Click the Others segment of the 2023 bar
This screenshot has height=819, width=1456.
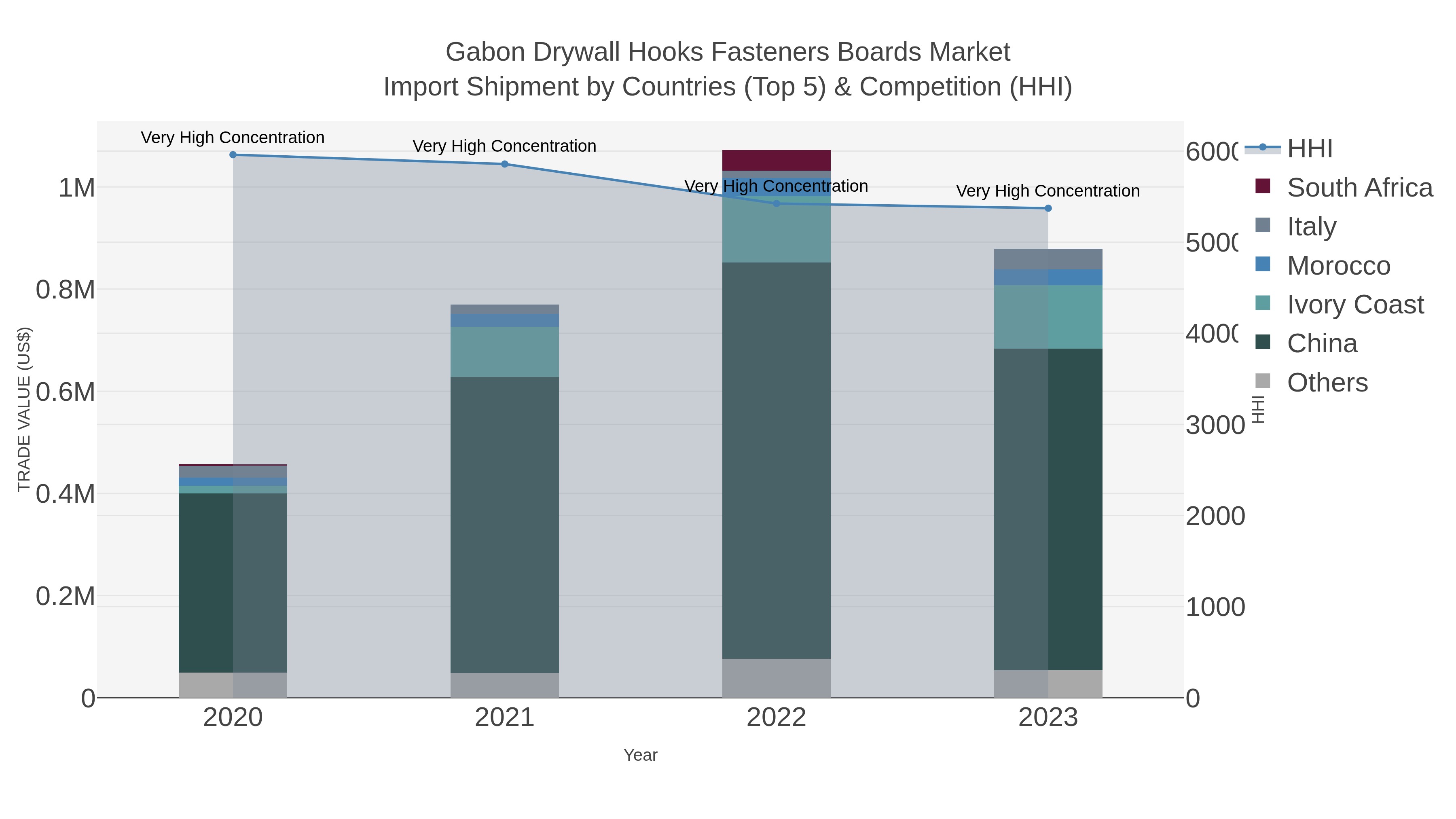(1048, 684)
